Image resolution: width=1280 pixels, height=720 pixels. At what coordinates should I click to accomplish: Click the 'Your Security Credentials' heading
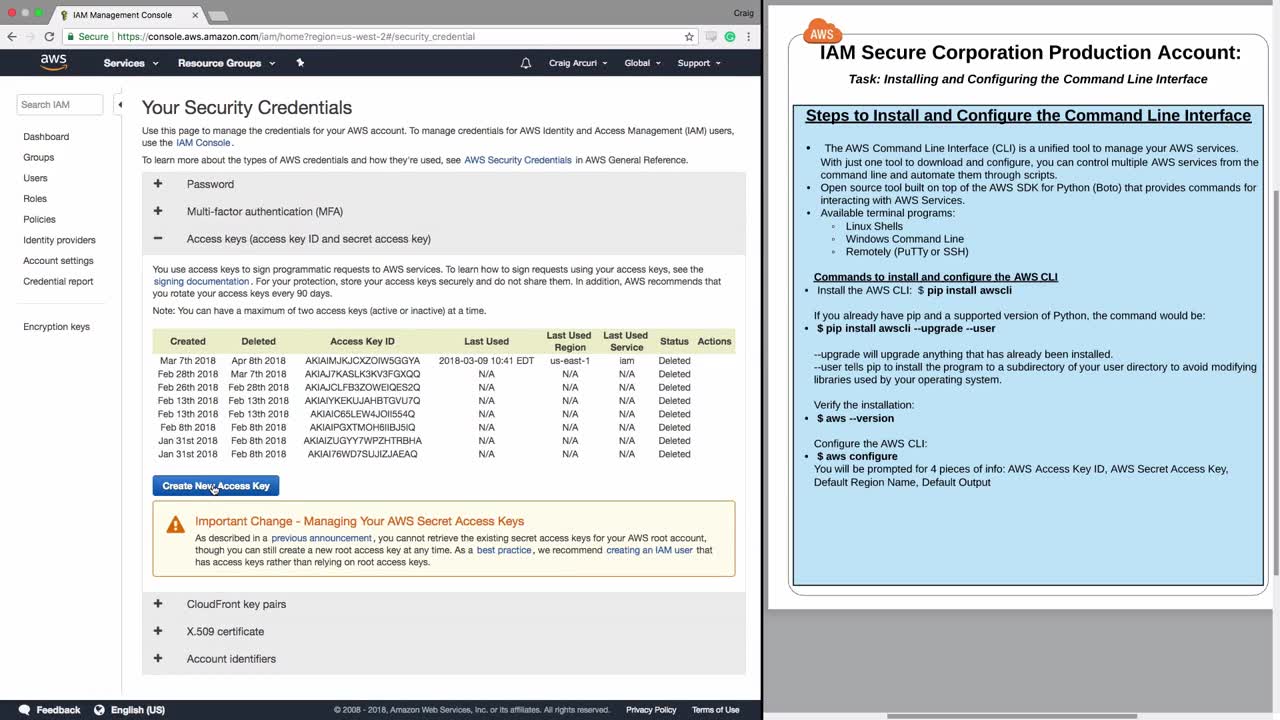click(247, 107)
